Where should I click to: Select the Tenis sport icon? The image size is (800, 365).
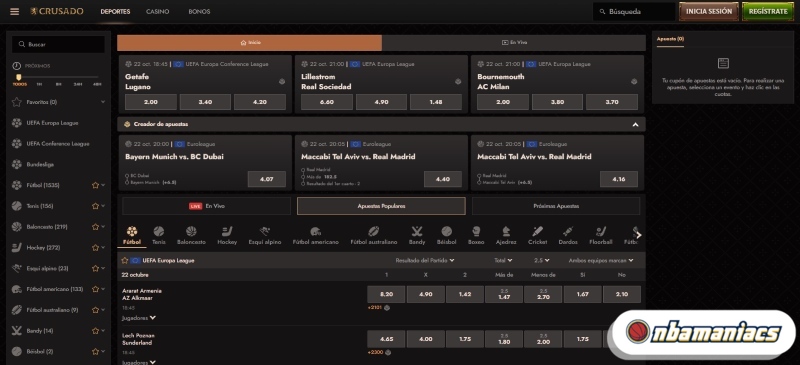tap(159, 231)
